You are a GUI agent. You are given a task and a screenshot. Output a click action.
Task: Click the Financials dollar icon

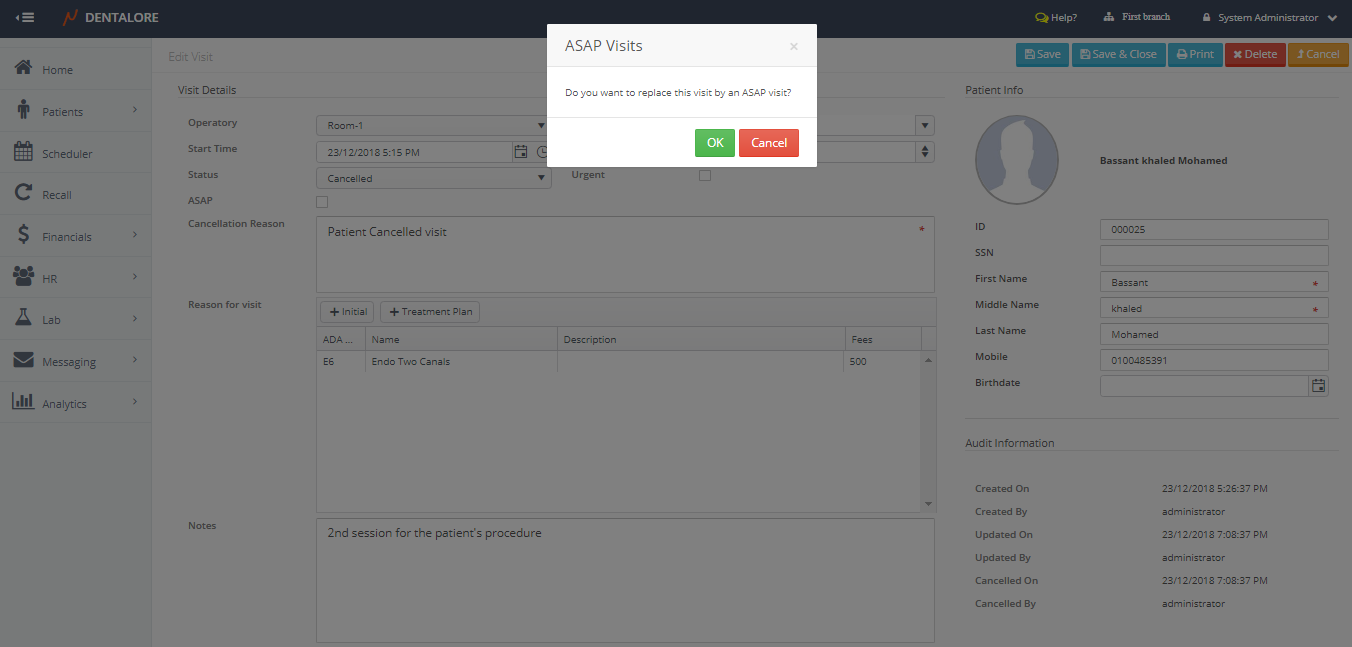(x=24, y=236)
